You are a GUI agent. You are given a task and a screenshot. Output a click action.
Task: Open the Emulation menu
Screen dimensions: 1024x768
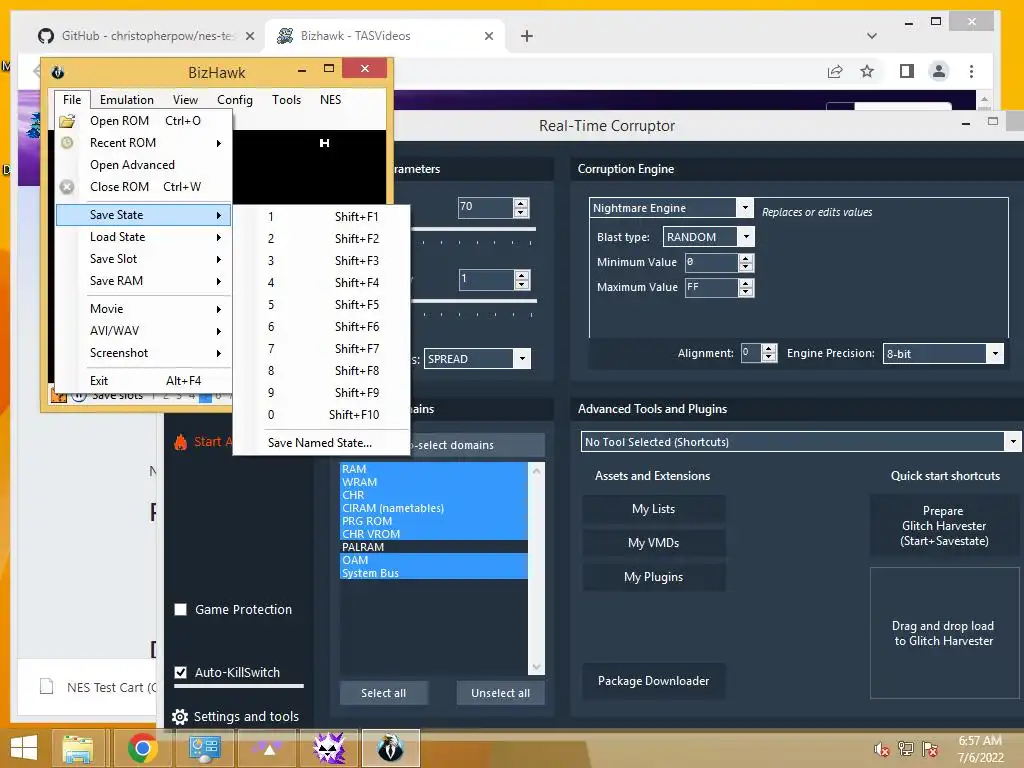point(127,100)
